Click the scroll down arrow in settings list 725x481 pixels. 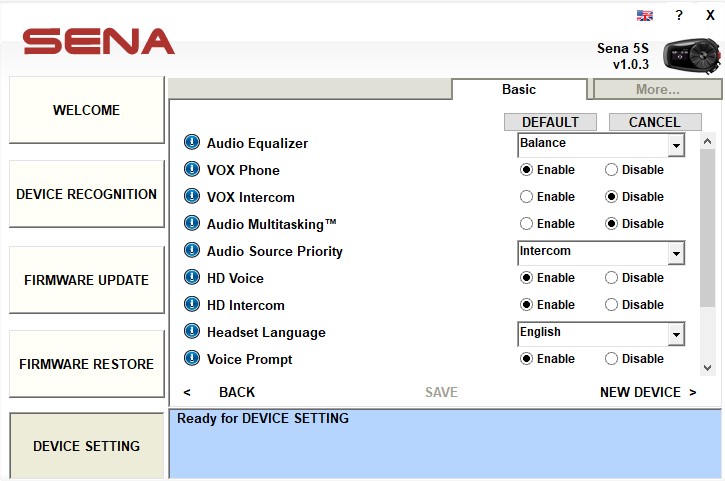tap(708, 367)
